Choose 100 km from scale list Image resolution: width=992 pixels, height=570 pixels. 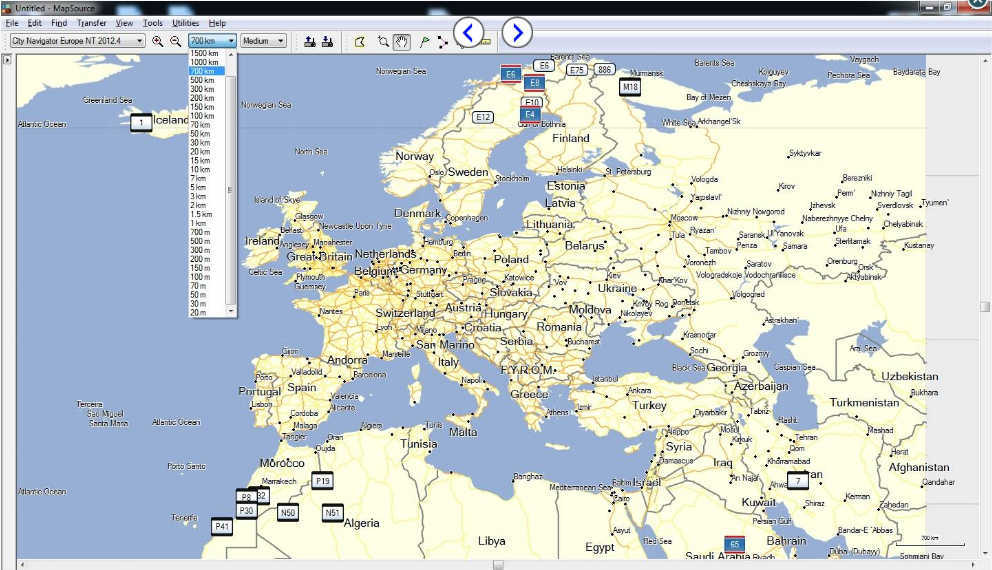click(207, 116)
